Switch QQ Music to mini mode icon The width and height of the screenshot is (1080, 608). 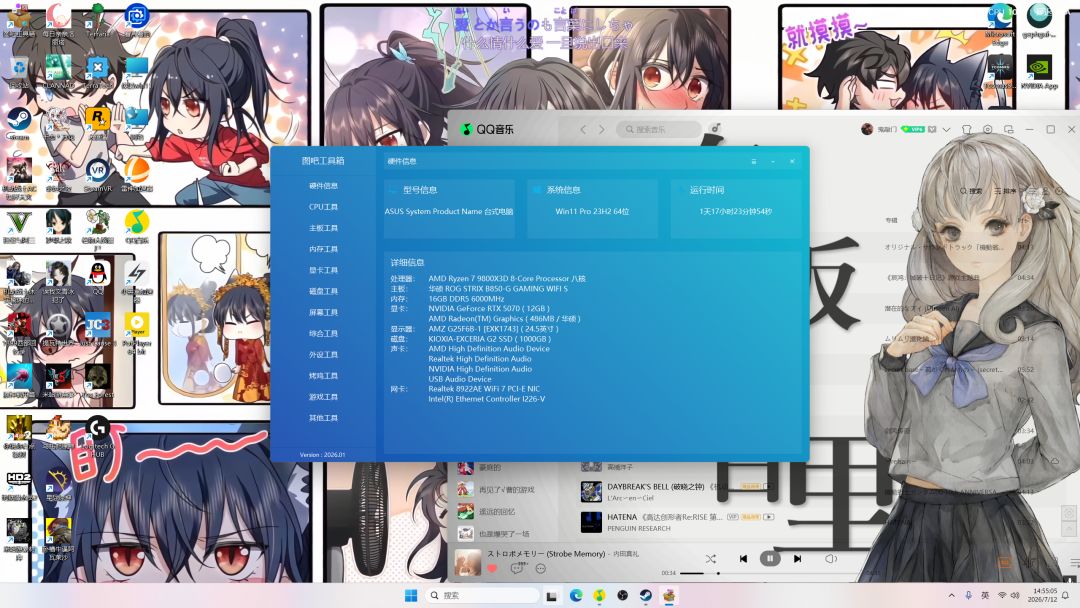tap(1008, 129)
